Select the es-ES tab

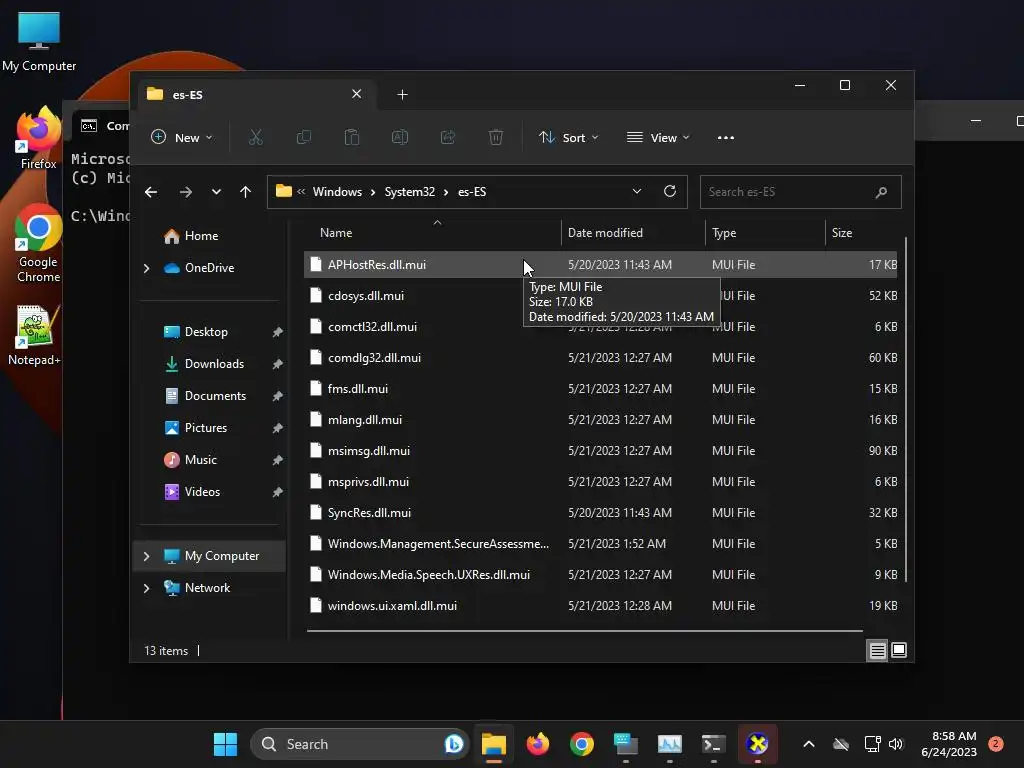pyautogui.click(x=255, y=95)
